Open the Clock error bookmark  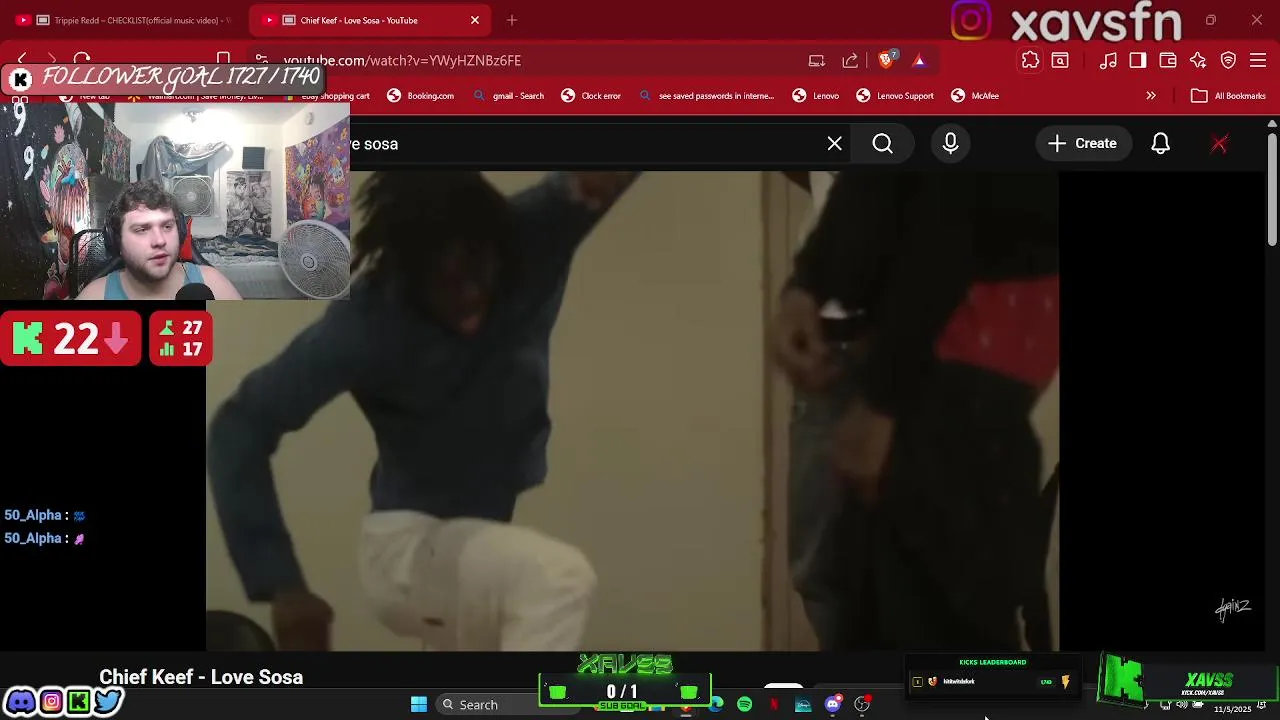591,96
